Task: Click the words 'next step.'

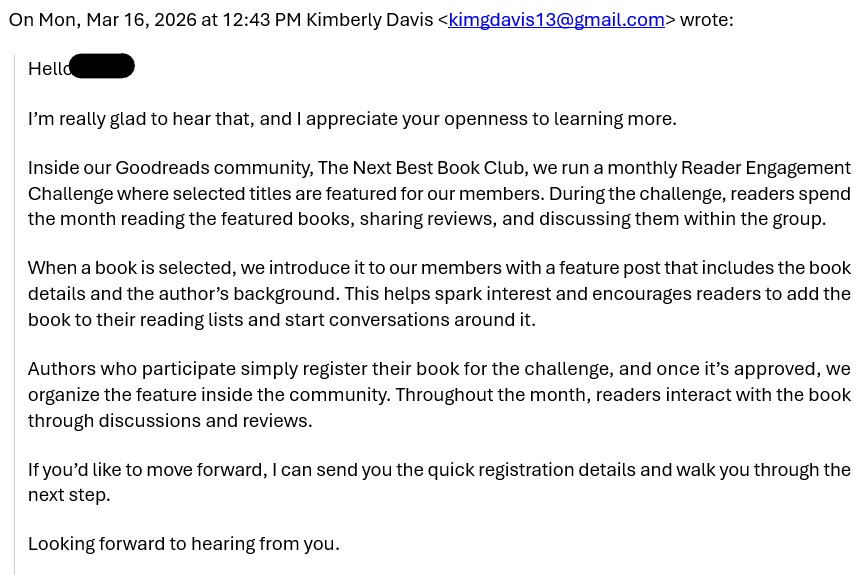Action: pyautogui.click(x=69, y=495)
